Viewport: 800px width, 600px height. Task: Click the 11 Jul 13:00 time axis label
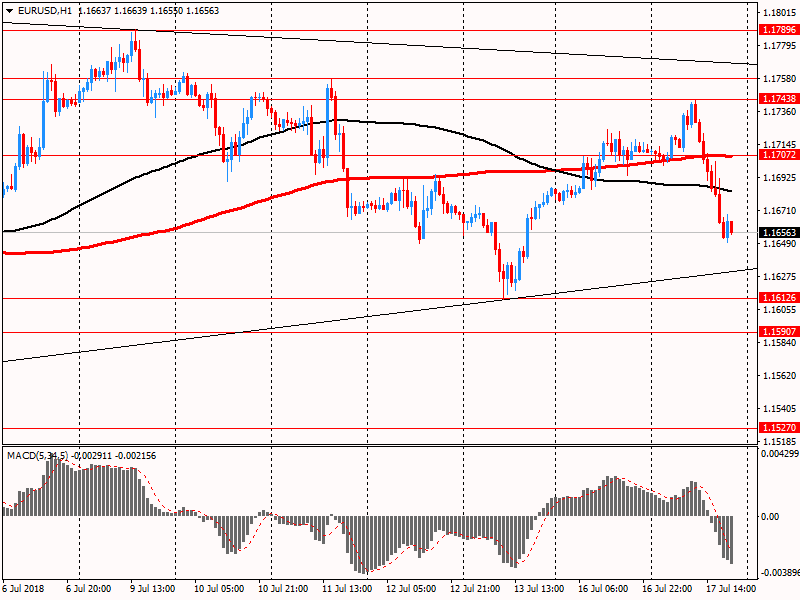(x=346, y=589)
